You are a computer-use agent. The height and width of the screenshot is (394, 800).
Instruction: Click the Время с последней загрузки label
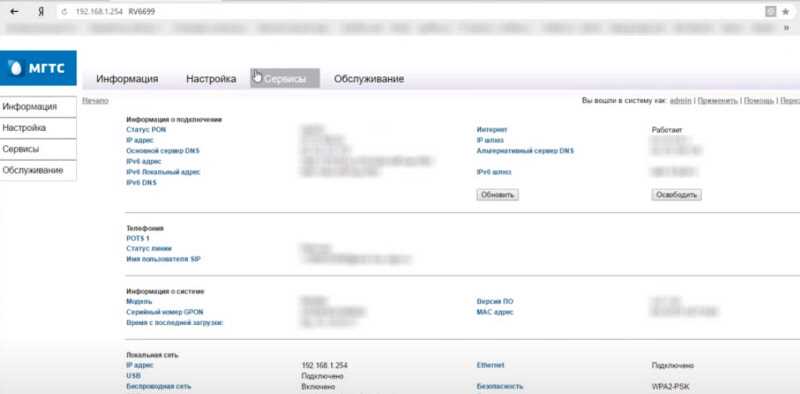click(174, 323)
